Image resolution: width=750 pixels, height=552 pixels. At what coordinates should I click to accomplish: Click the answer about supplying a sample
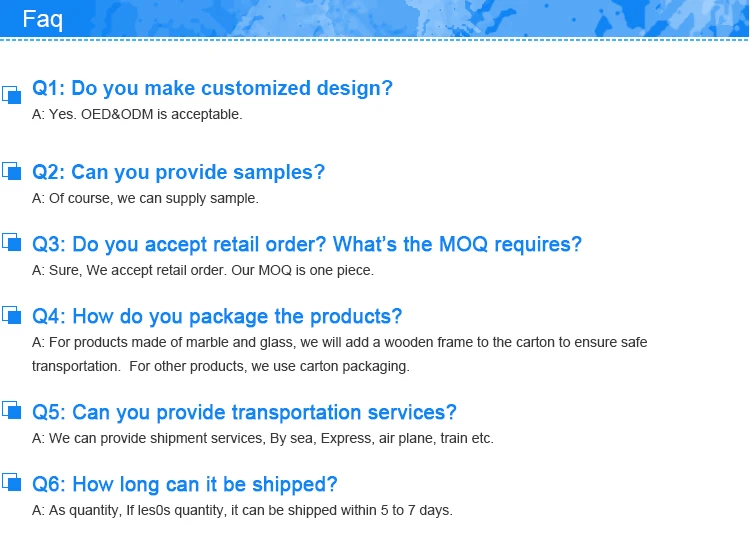coord(145,198)
